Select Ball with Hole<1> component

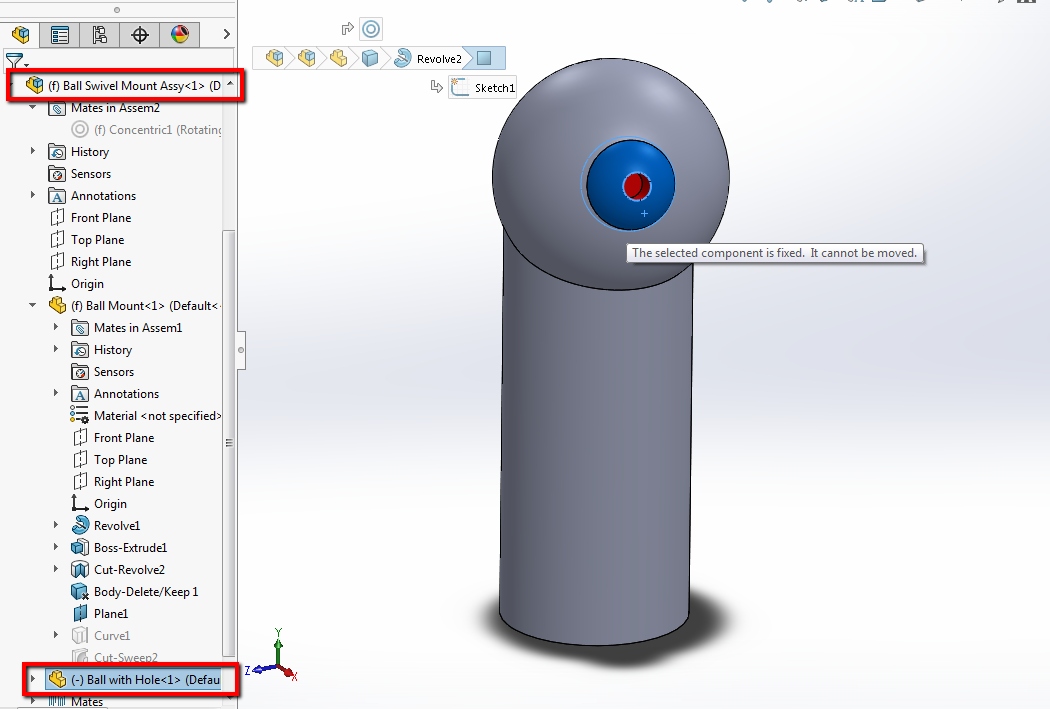(x=133, y=680)
